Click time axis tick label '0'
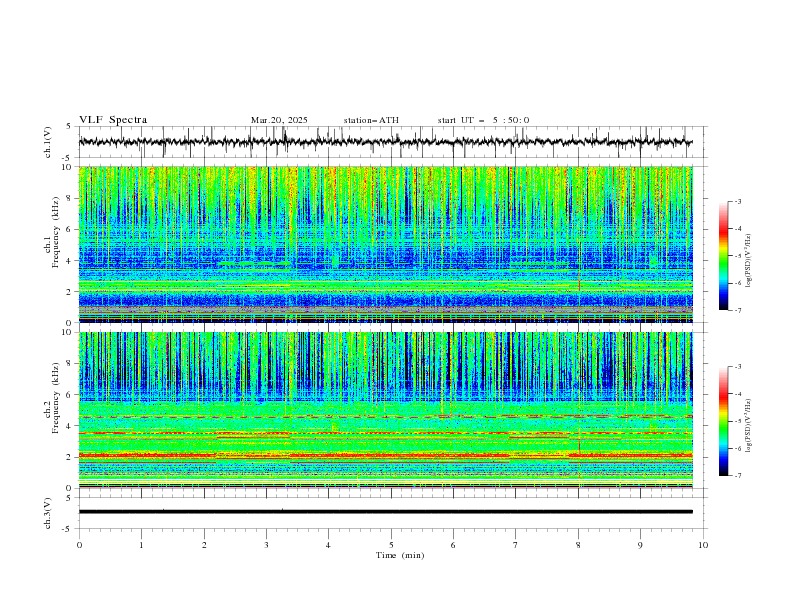The width and height of the screenshot is (792, 612). (79, 545)
